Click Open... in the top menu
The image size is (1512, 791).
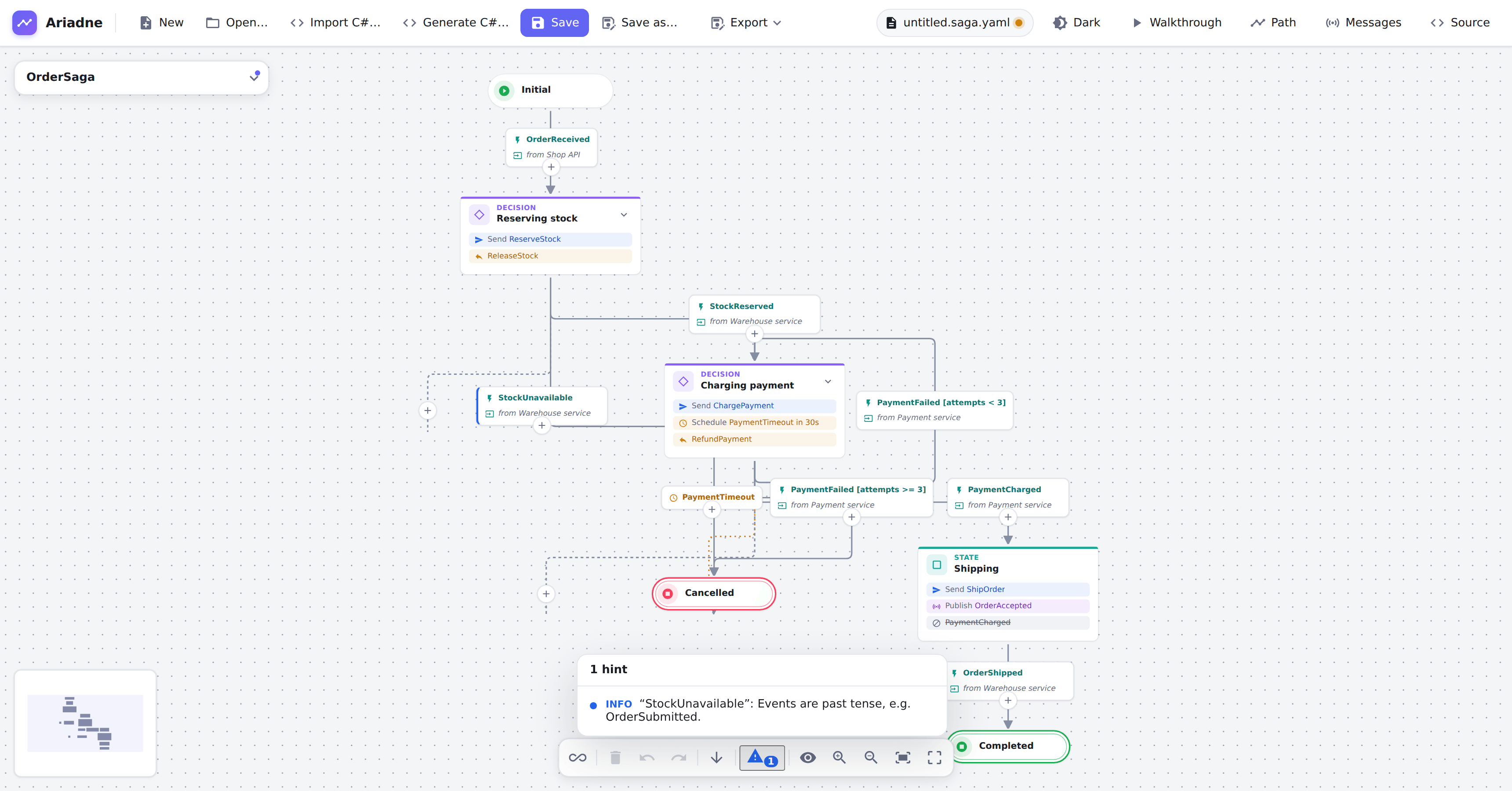pos(236,22)
